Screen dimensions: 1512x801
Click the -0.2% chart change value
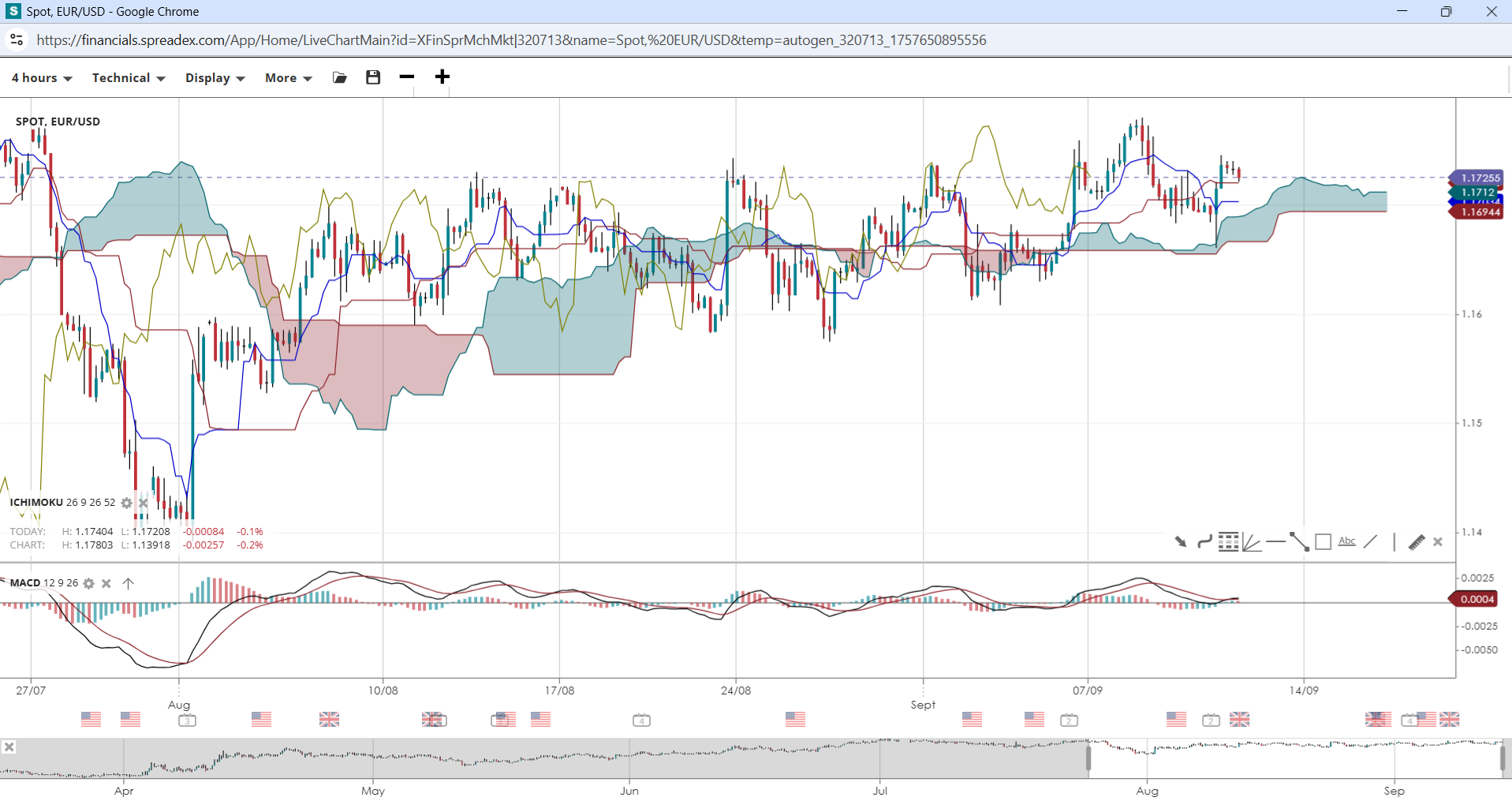point(250,545)
